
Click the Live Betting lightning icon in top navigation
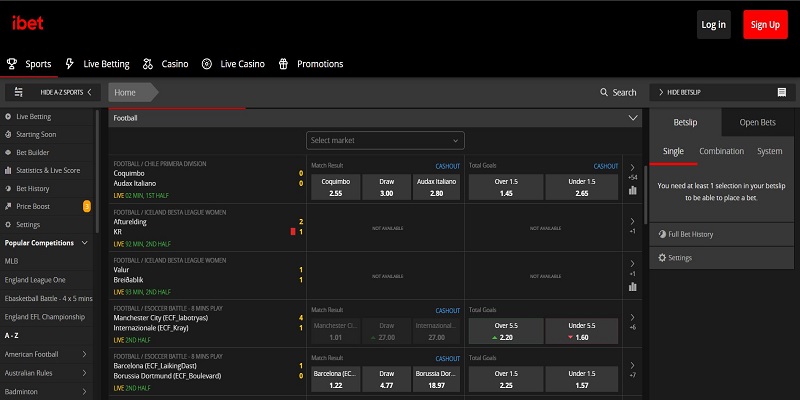[x=69, y=64]
